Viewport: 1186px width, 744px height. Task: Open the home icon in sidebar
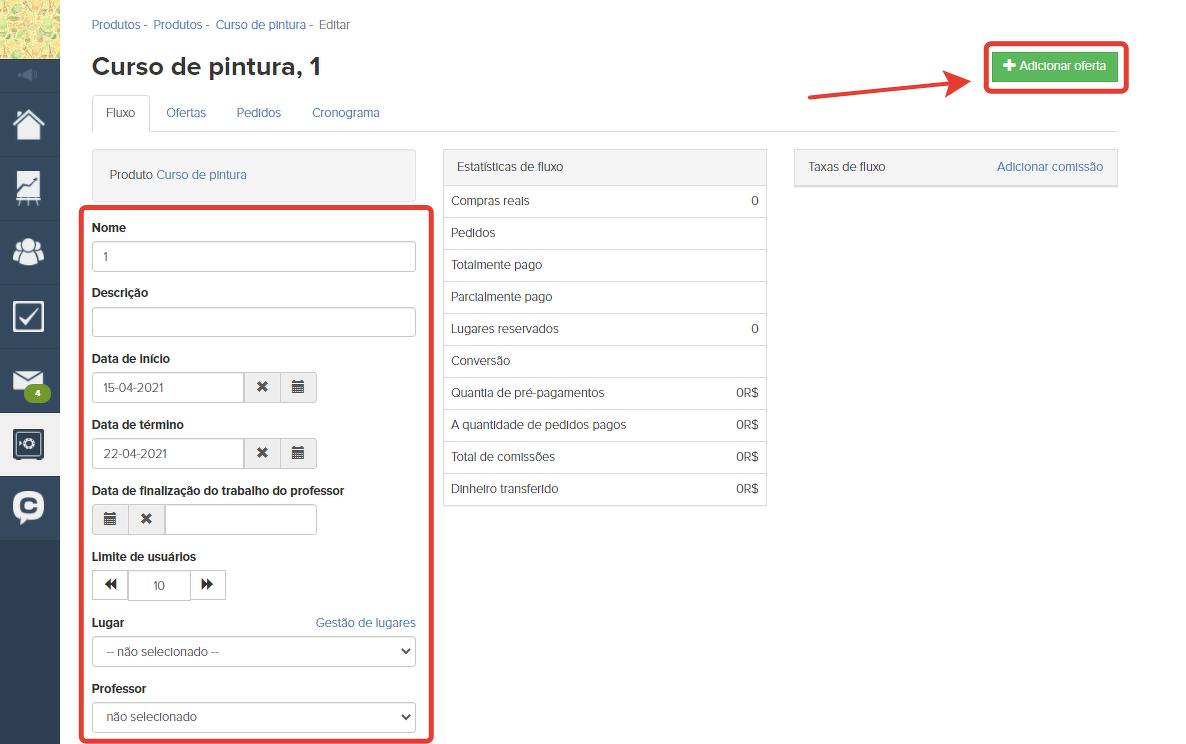click(29, 124)
